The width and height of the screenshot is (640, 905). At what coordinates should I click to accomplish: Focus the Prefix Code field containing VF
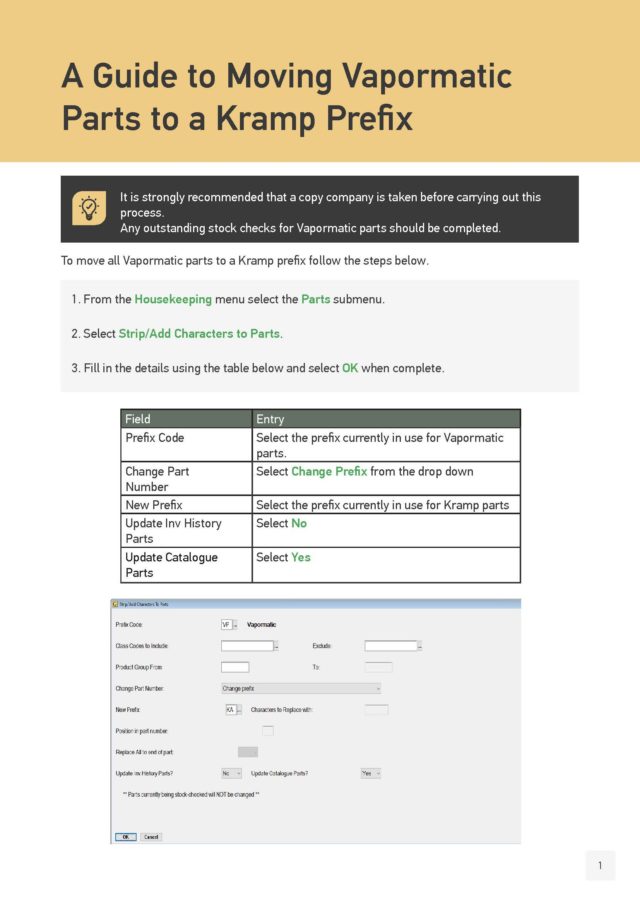coord(226,625)
